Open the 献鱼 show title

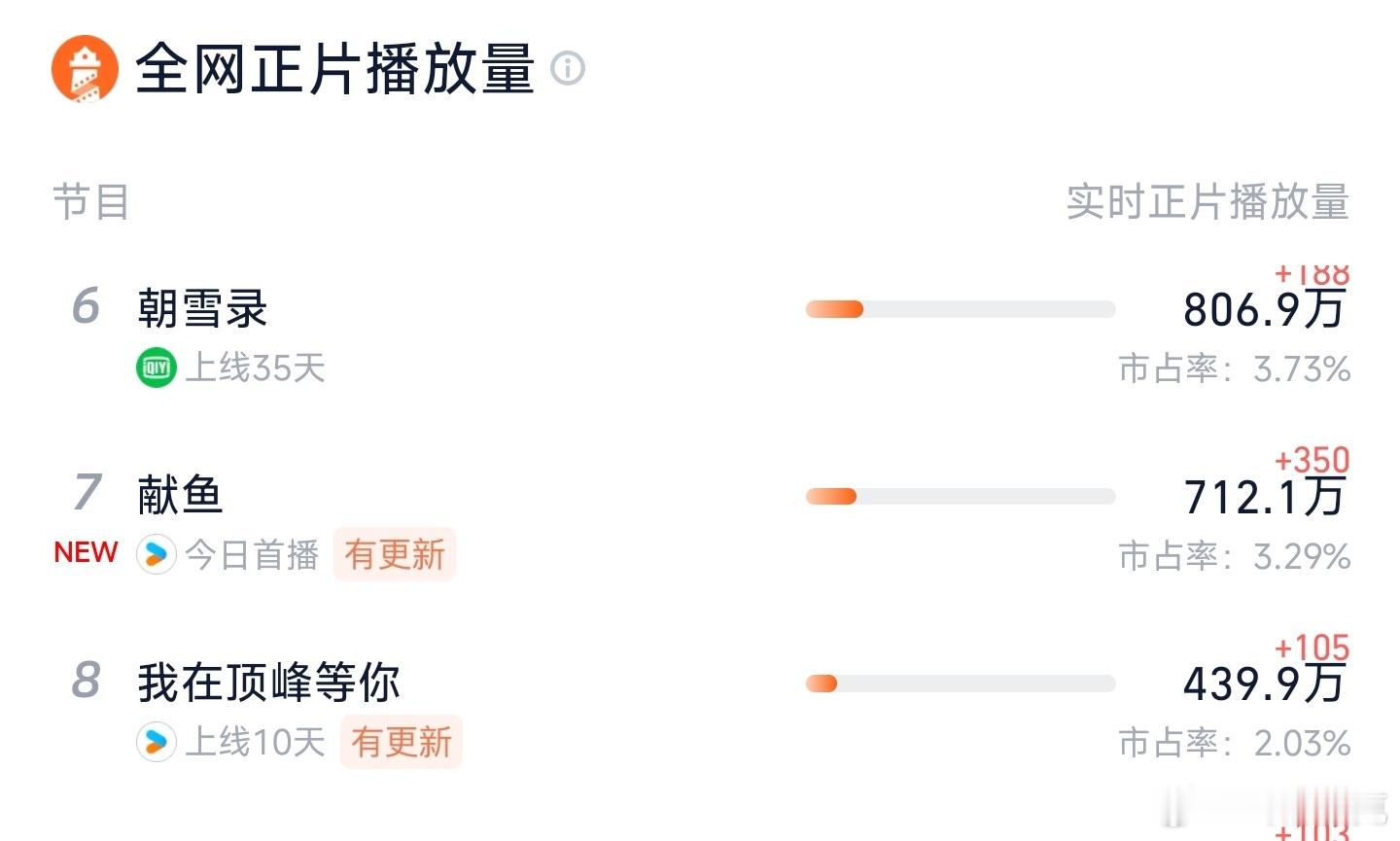pos(180,495)
